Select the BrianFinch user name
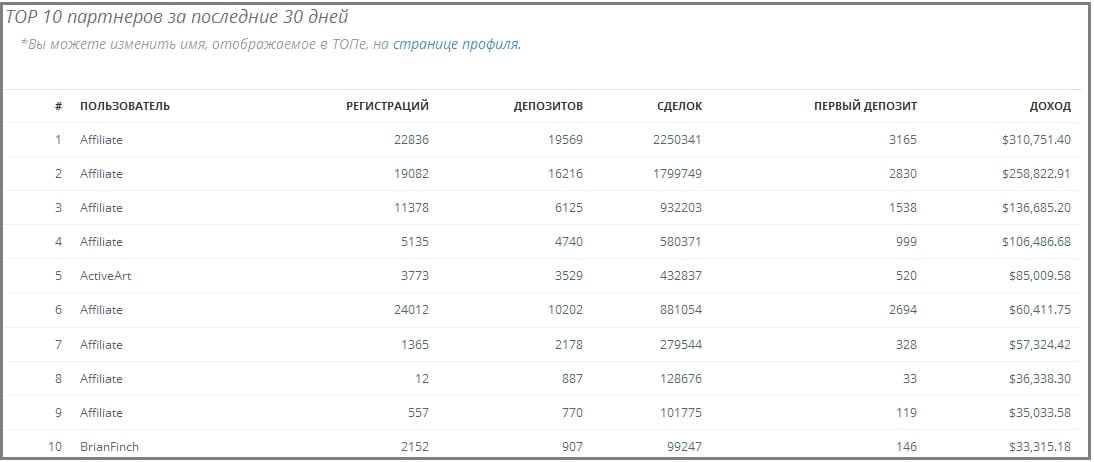The height and width of the screenshot is (462, 1094). tap(110, 447)
